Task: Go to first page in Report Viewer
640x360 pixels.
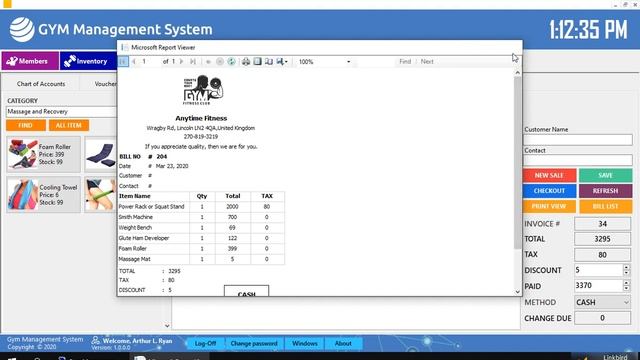Action: [123, 62]
